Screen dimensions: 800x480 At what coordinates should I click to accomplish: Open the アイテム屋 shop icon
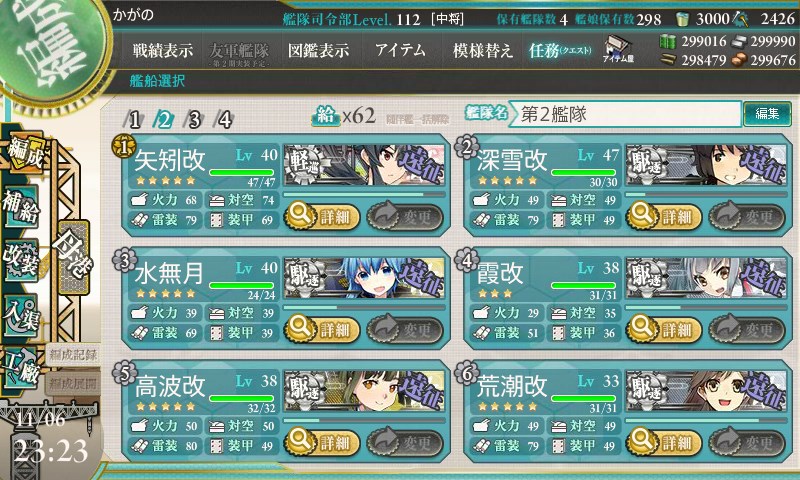618,49
